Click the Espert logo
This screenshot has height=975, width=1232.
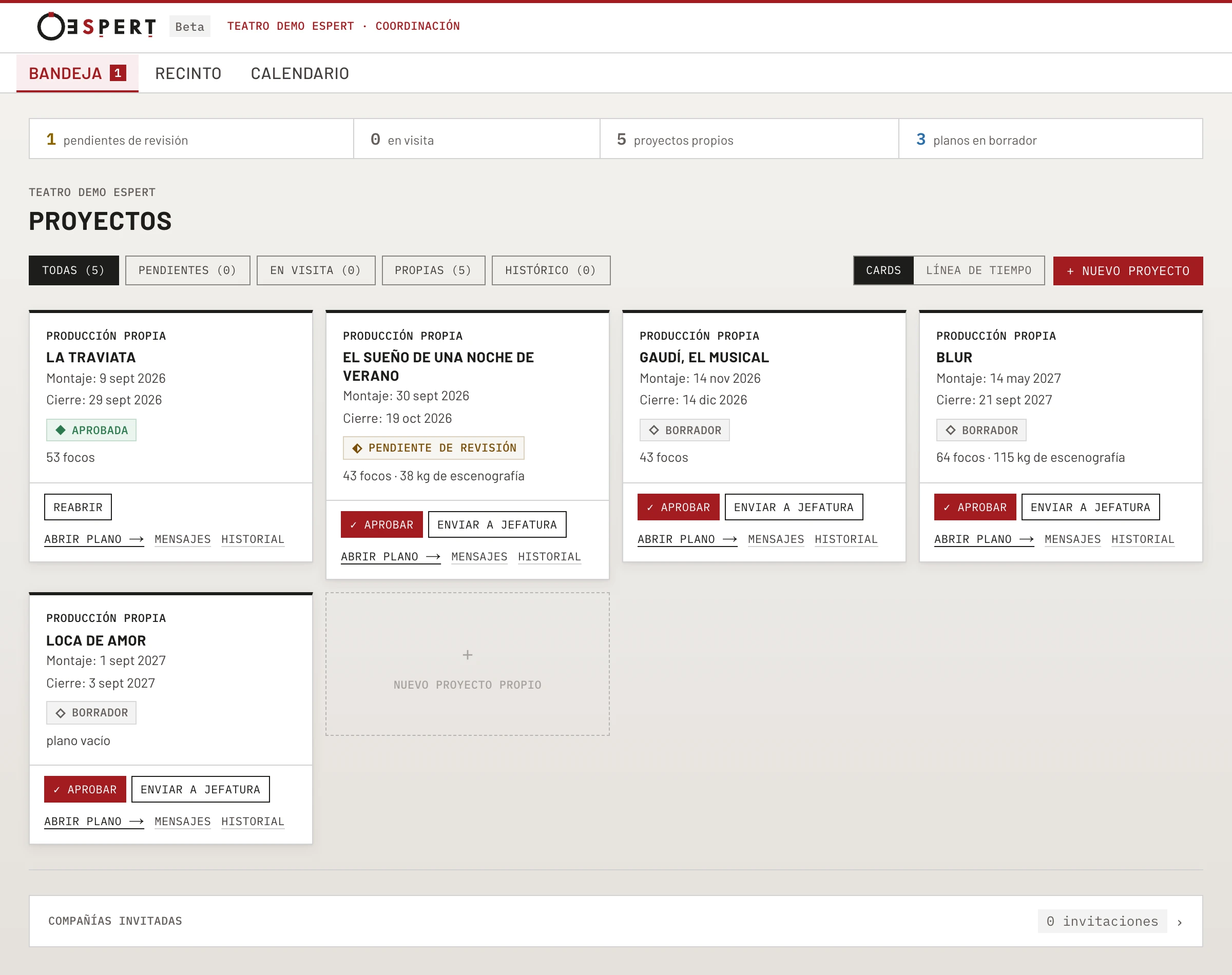pos(97,26)
